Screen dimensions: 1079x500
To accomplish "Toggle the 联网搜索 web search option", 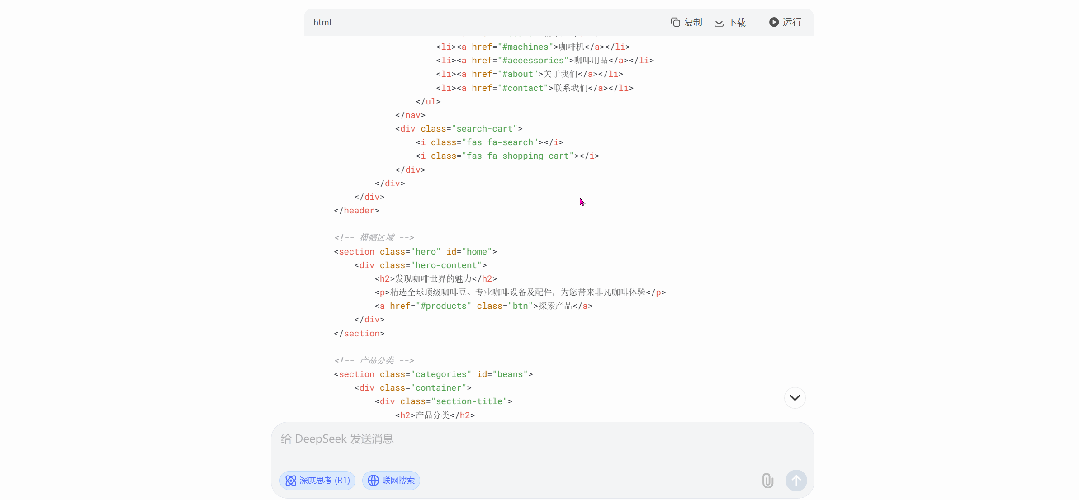I will point(391,481).
